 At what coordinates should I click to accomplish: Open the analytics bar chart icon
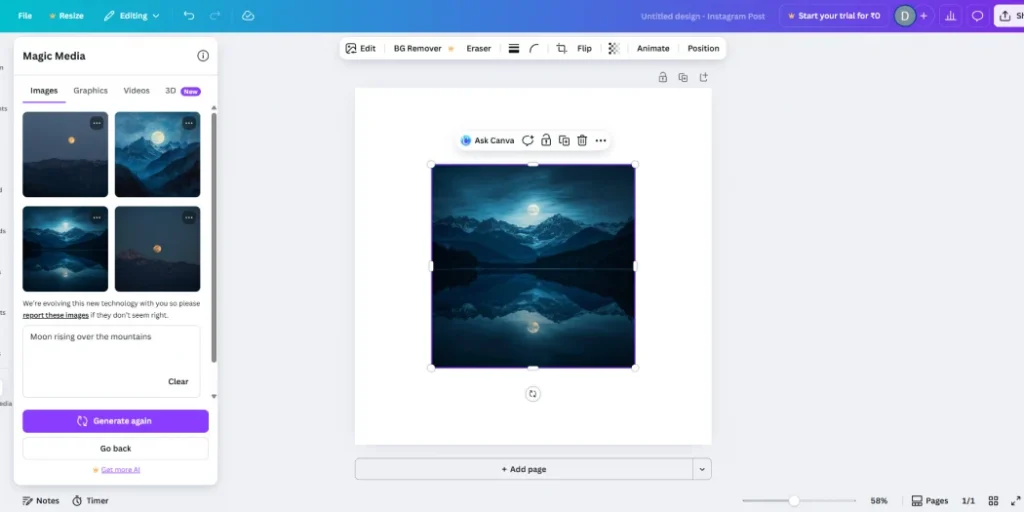click(951, 16)
